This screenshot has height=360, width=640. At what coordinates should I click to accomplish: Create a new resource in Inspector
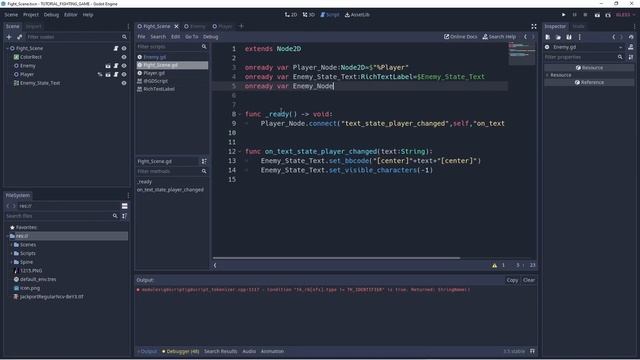coord(548,37)
